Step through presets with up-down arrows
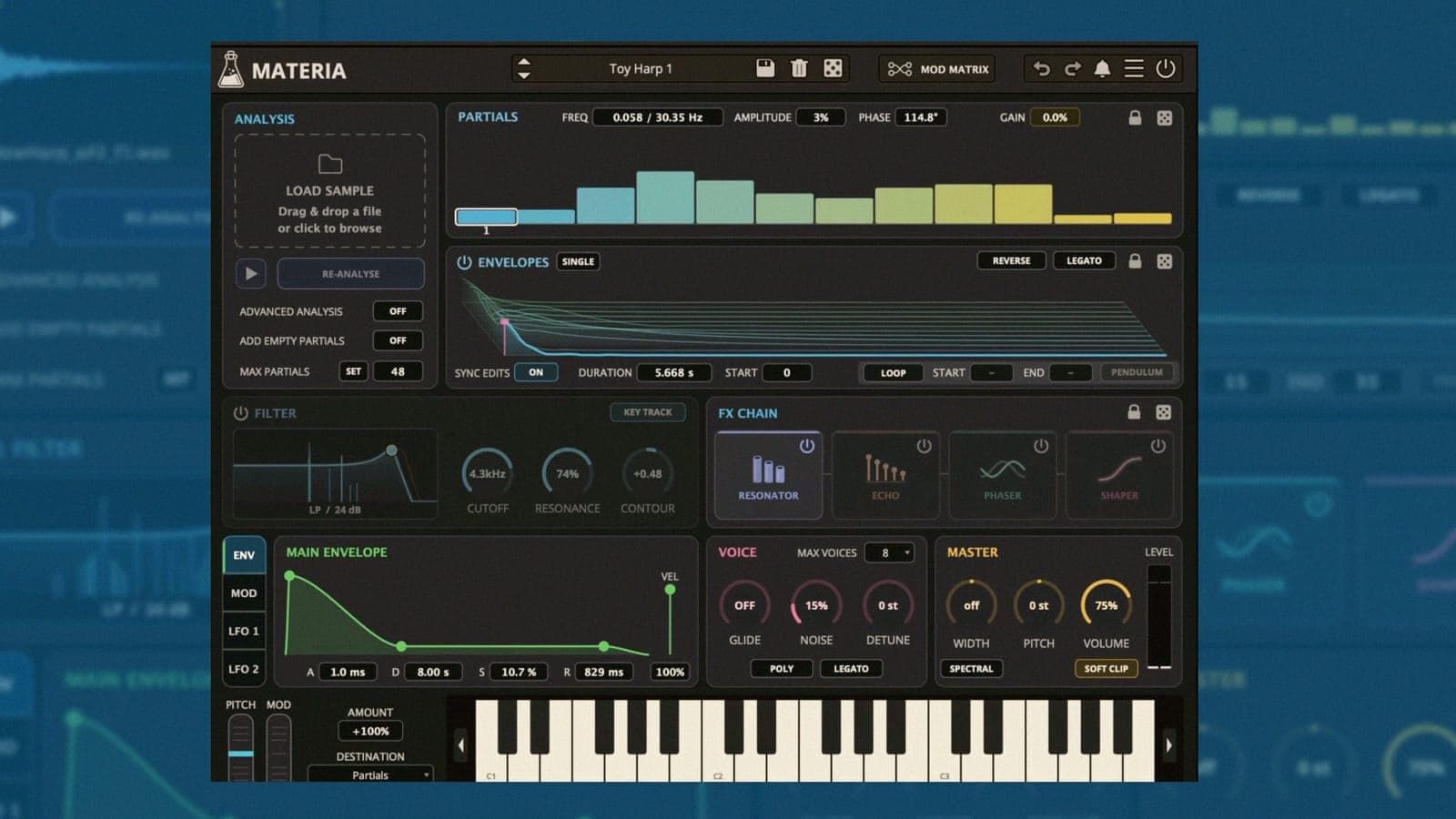The image size is (1456, 819). [523, 68]
